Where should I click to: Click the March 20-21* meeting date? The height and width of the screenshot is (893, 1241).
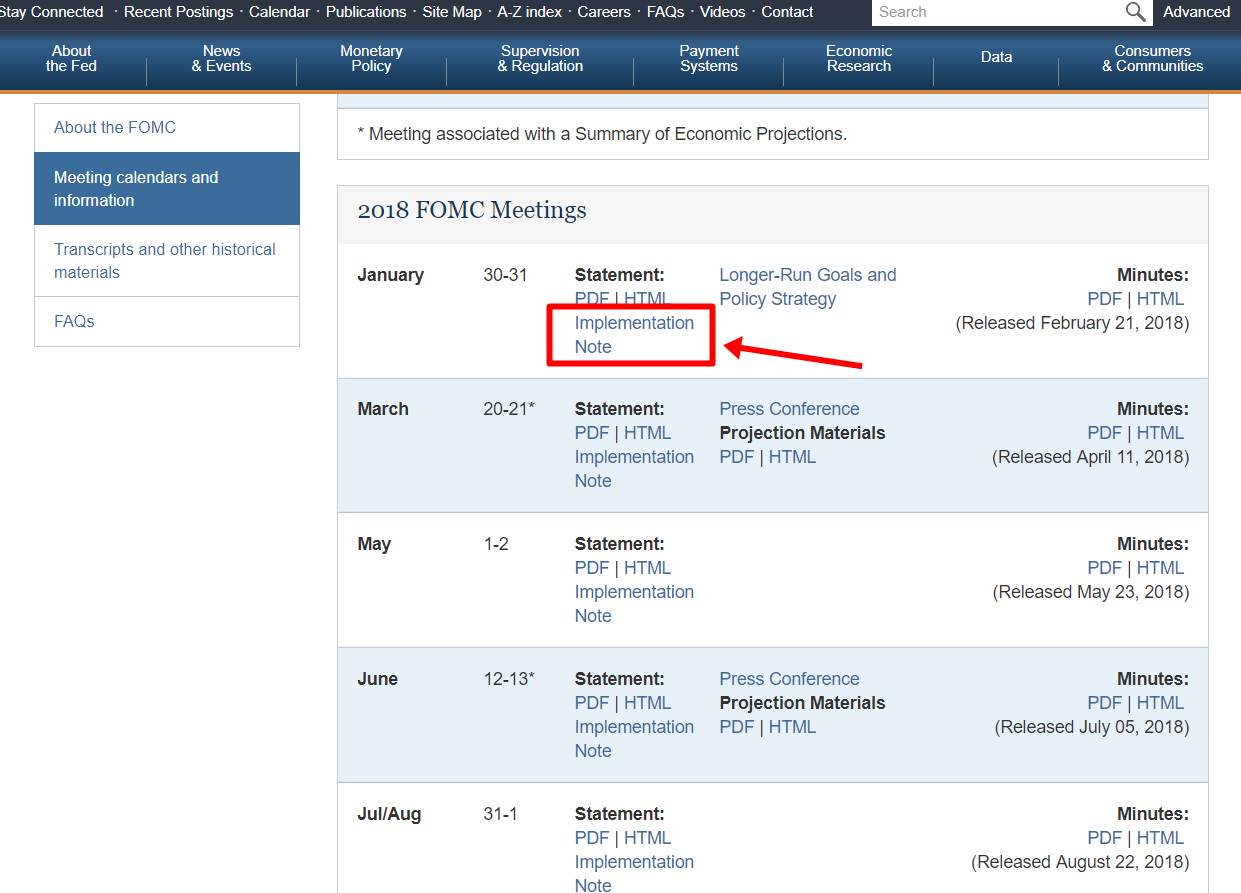(x=509, y=409)
